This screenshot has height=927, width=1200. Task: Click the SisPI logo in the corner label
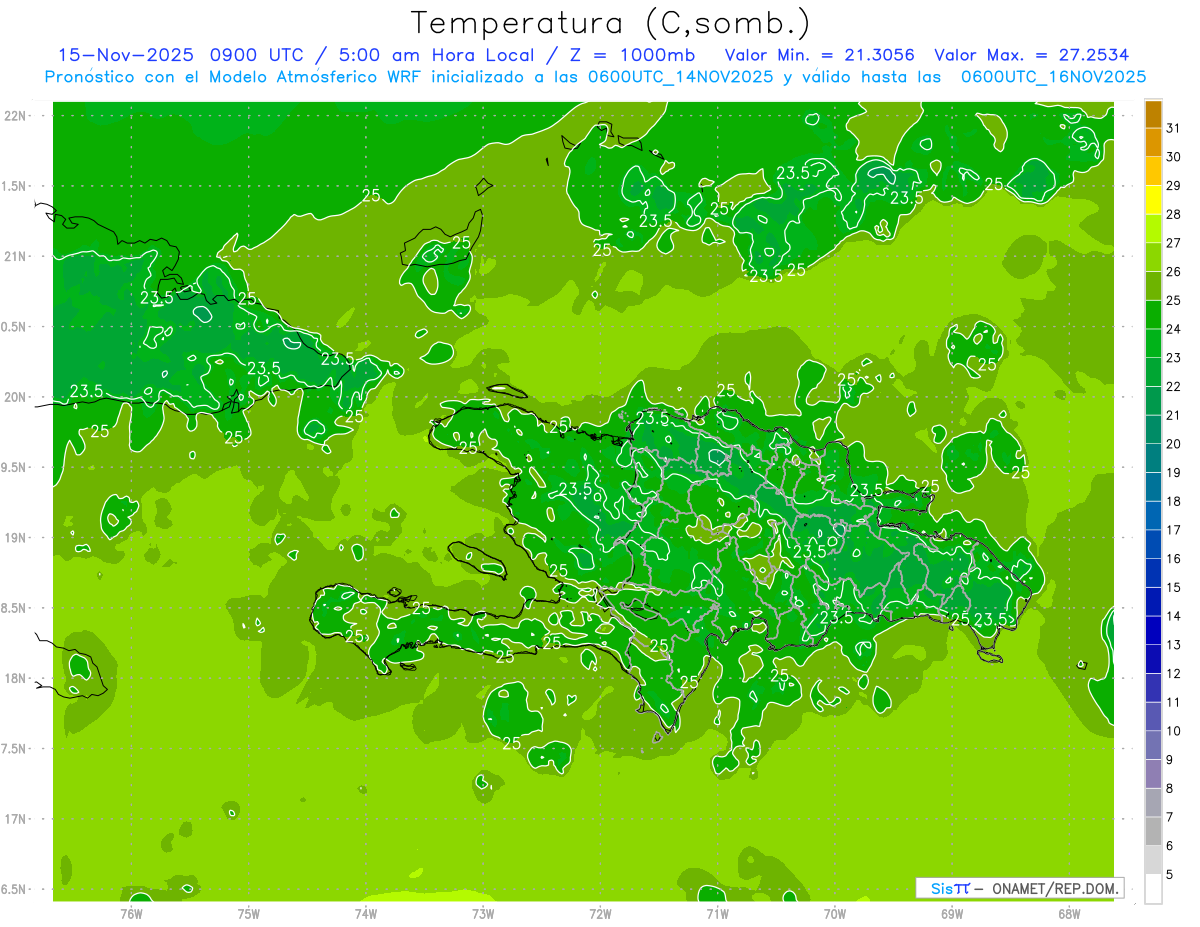tap(949, 888)
